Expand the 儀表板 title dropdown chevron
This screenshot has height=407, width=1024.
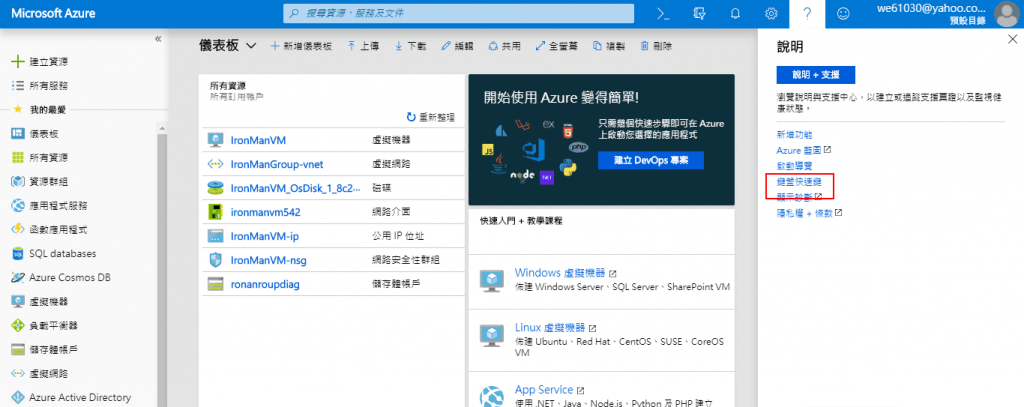(x=251, y=46)
